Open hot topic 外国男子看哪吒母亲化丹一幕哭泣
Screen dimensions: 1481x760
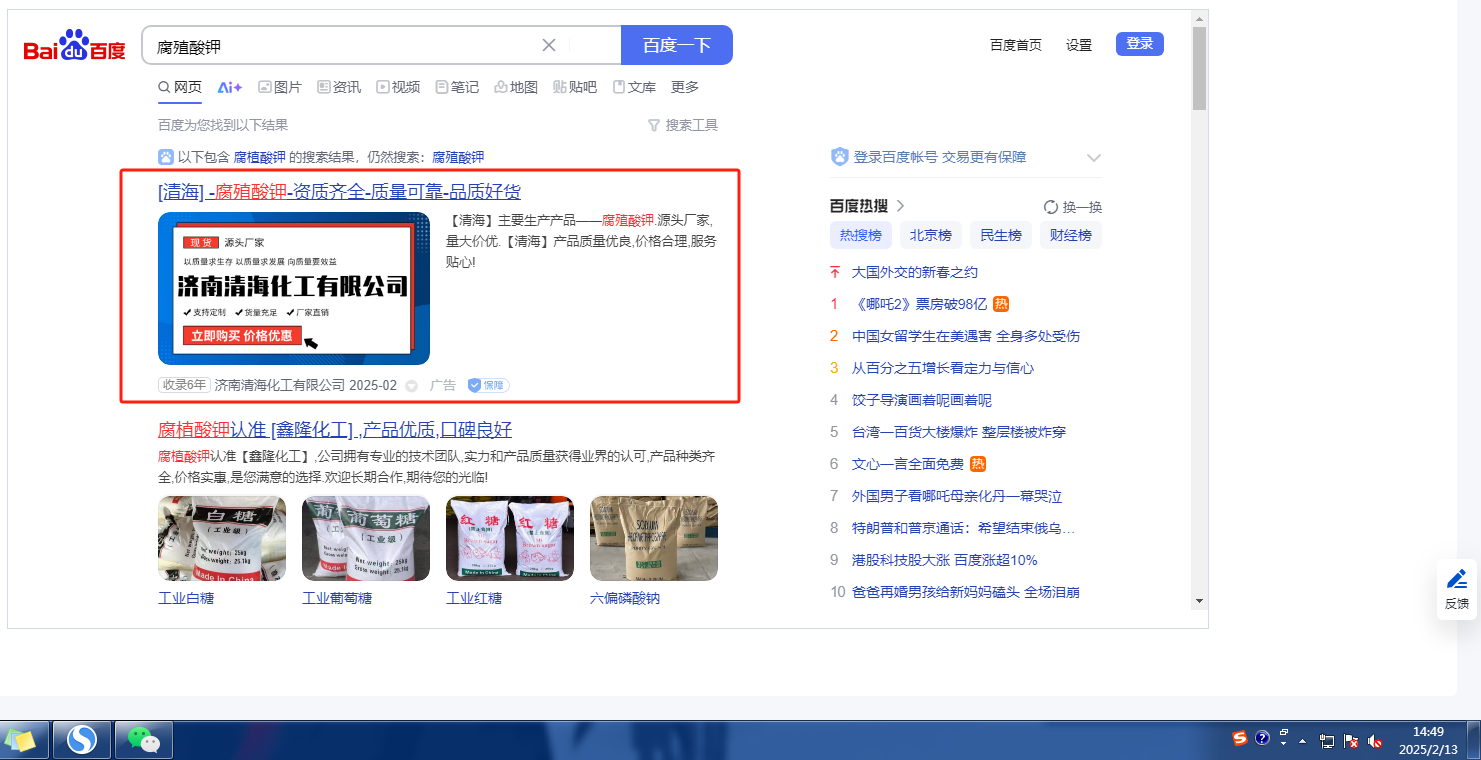click(957, 496)
